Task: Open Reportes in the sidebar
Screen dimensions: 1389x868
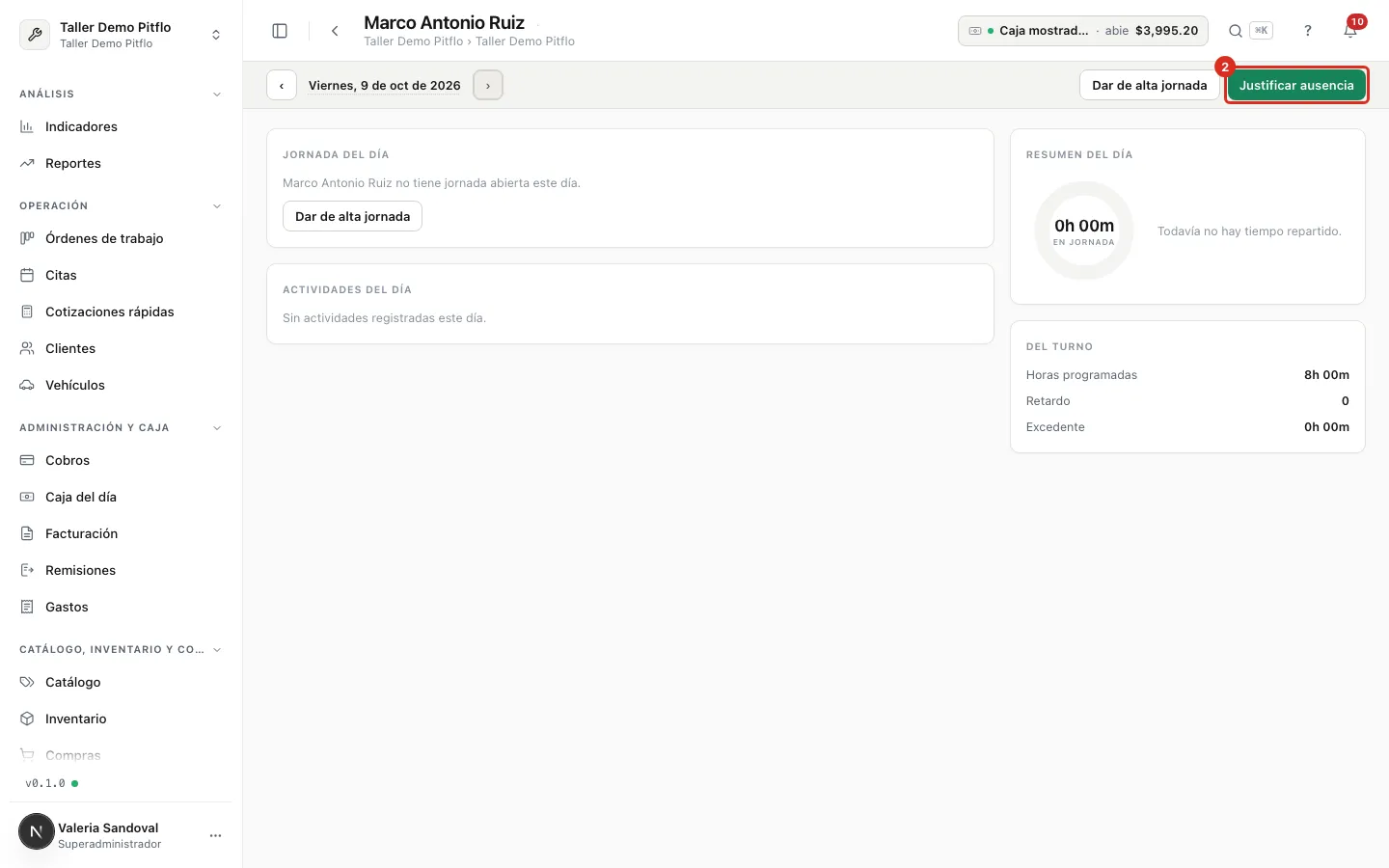Action: (121, 163)
